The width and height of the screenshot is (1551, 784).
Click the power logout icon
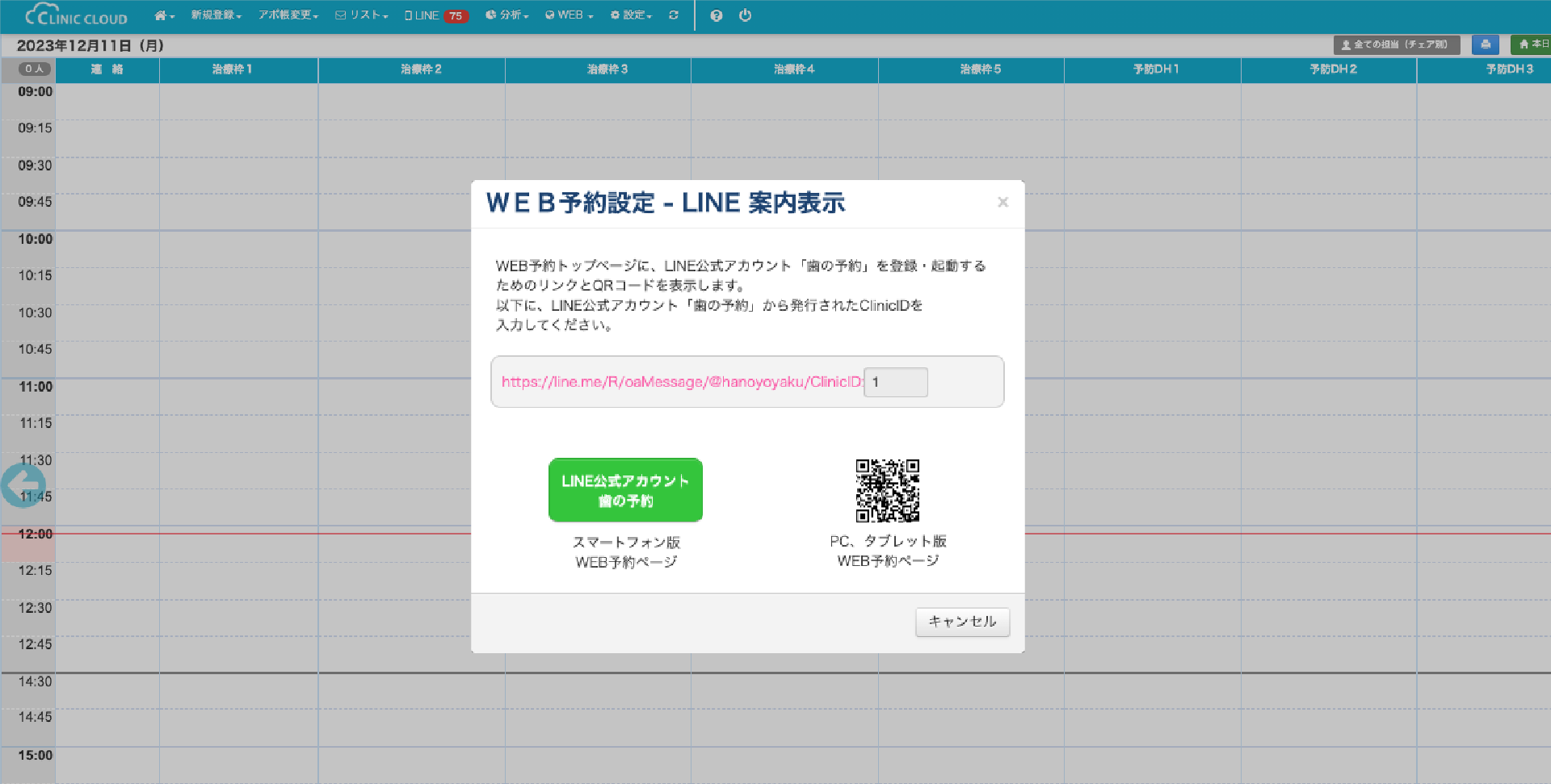point(745,15)
